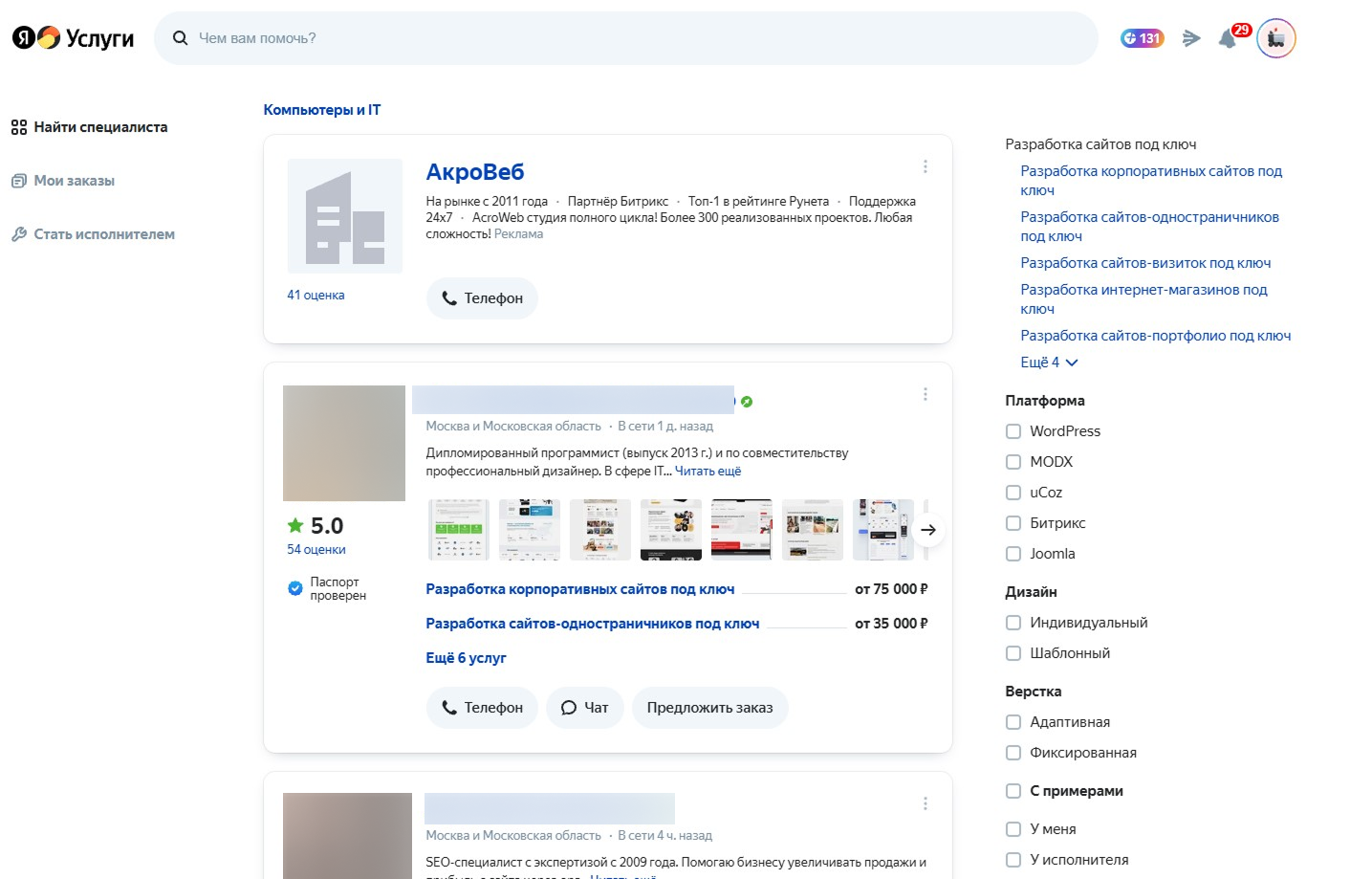Expand the Ещё 4 categories list

point(1048,363)
